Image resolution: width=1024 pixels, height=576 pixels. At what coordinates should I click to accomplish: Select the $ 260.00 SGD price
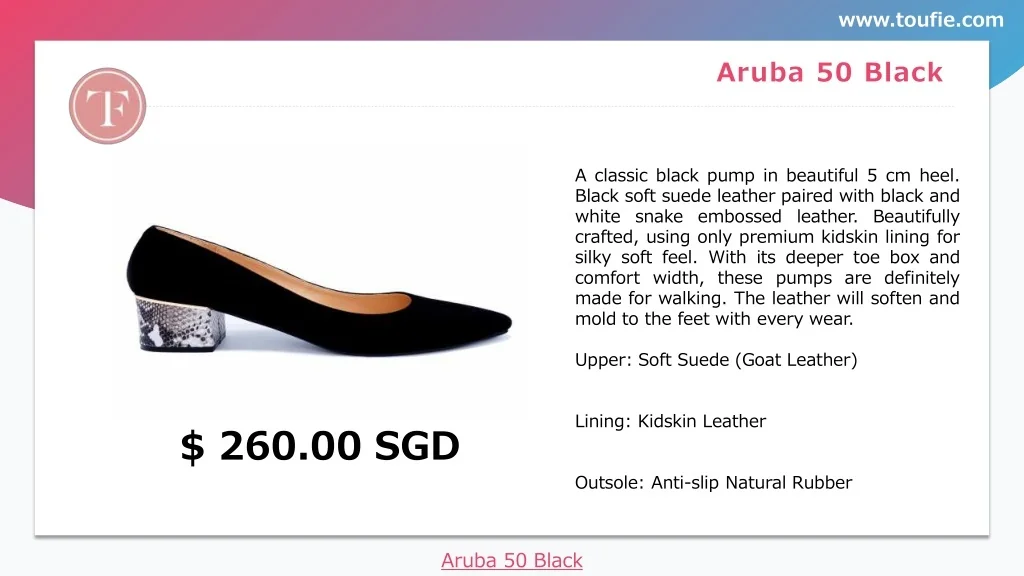(x=319, y=446)
